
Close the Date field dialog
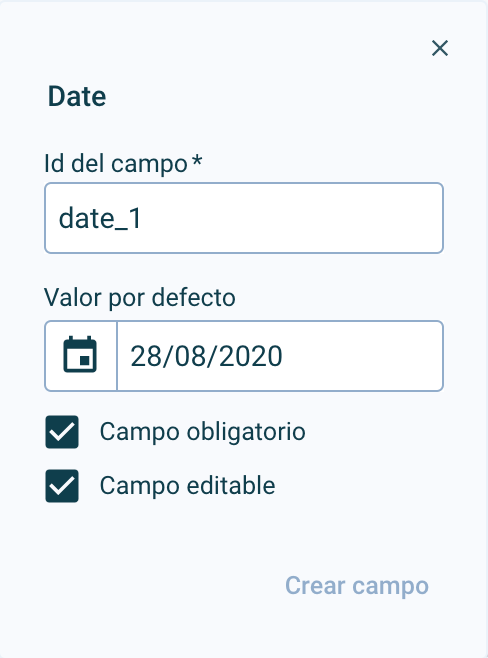coord(440,48)
